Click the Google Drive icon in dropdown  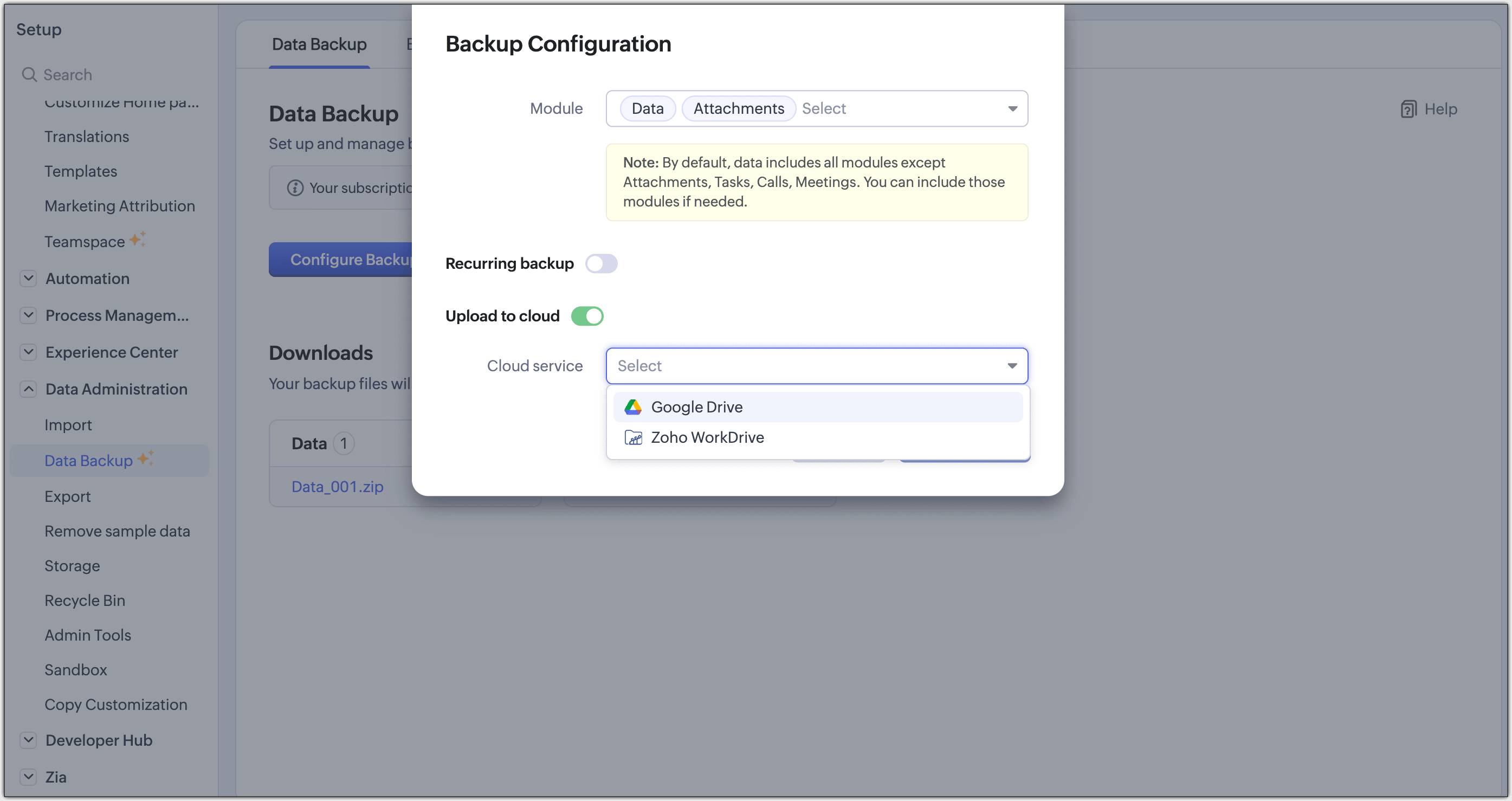(x=633, y=406)
